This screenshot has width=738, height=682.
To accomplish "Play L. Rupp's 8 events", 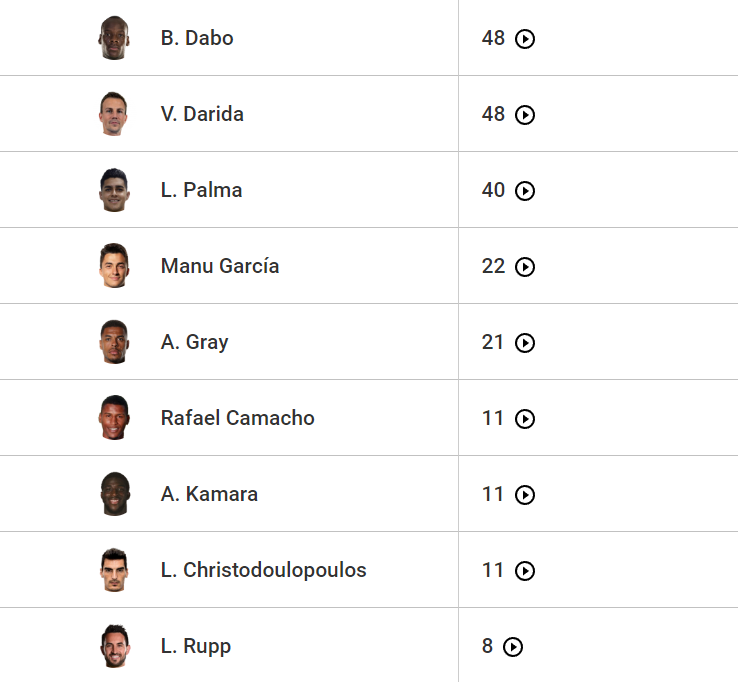I will coord(513,647).
